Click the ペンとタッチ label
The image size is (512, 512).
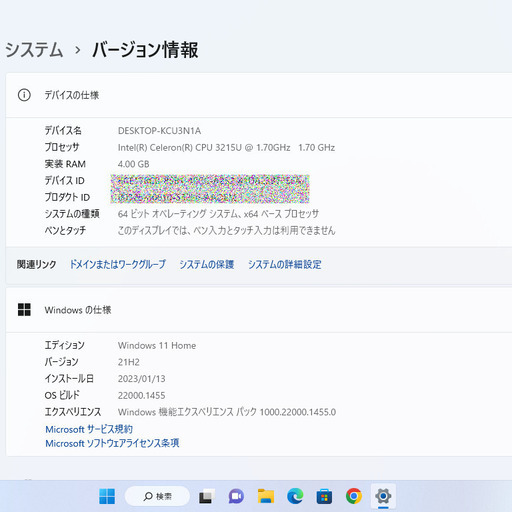[x=65, y=230]
